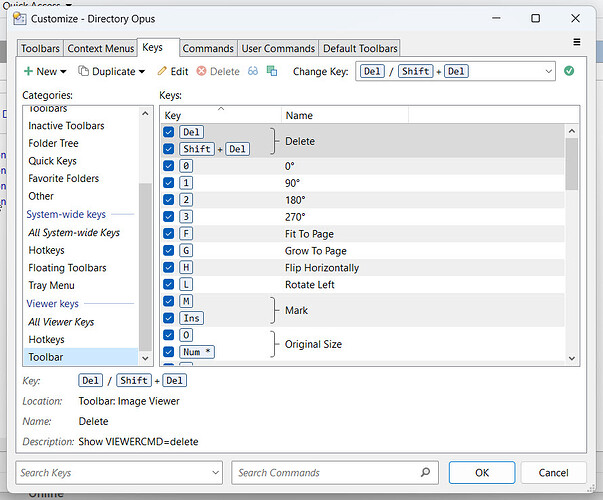This screenshot has height=500, width=603.
Task: Click the Customize window title icon
Action: pyautogui.click(x=19, y=18)
